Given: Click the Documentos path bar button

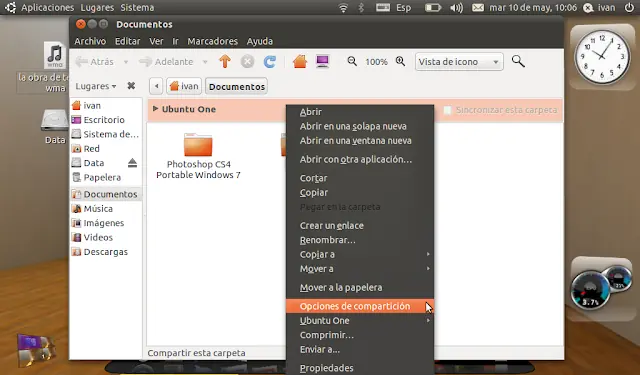Looking at the screenshot, I should 237,86.
